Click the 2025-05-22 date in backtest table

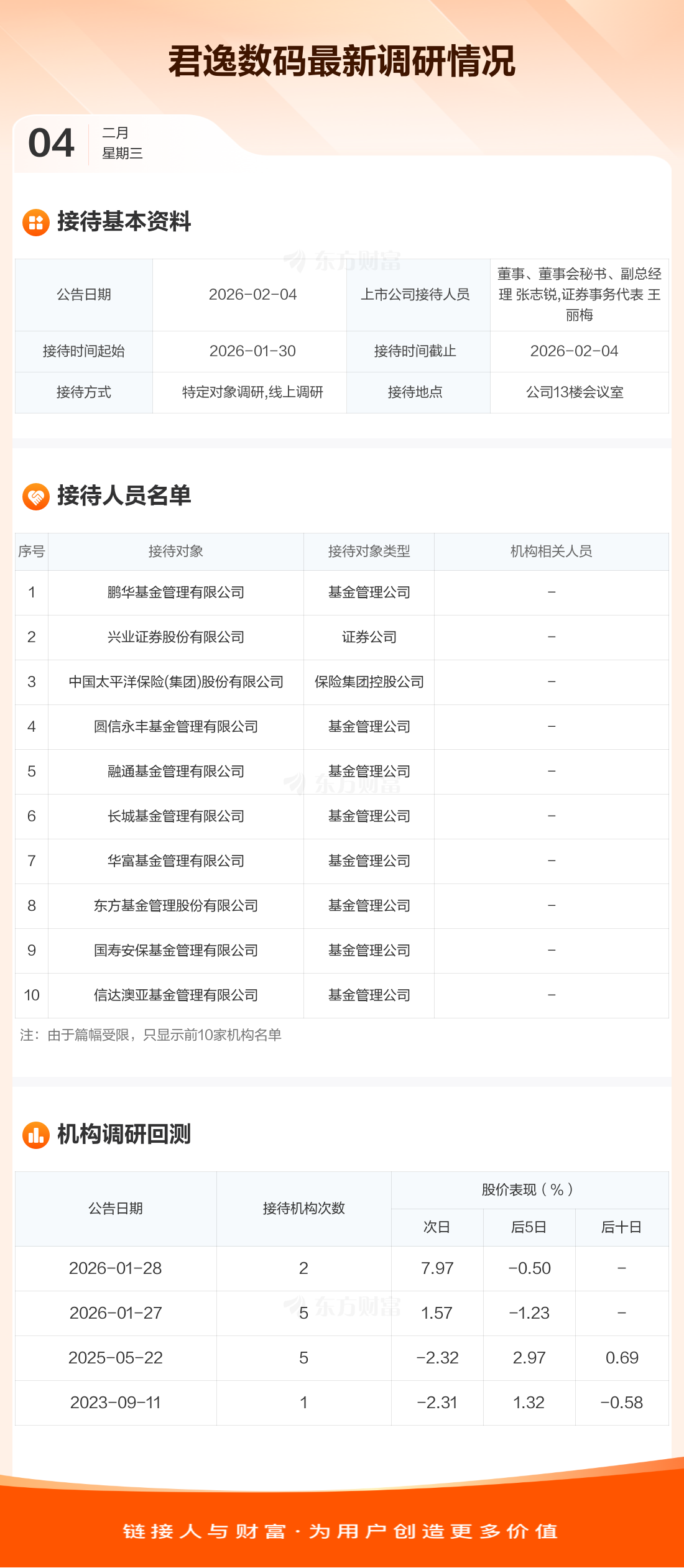116,1358
